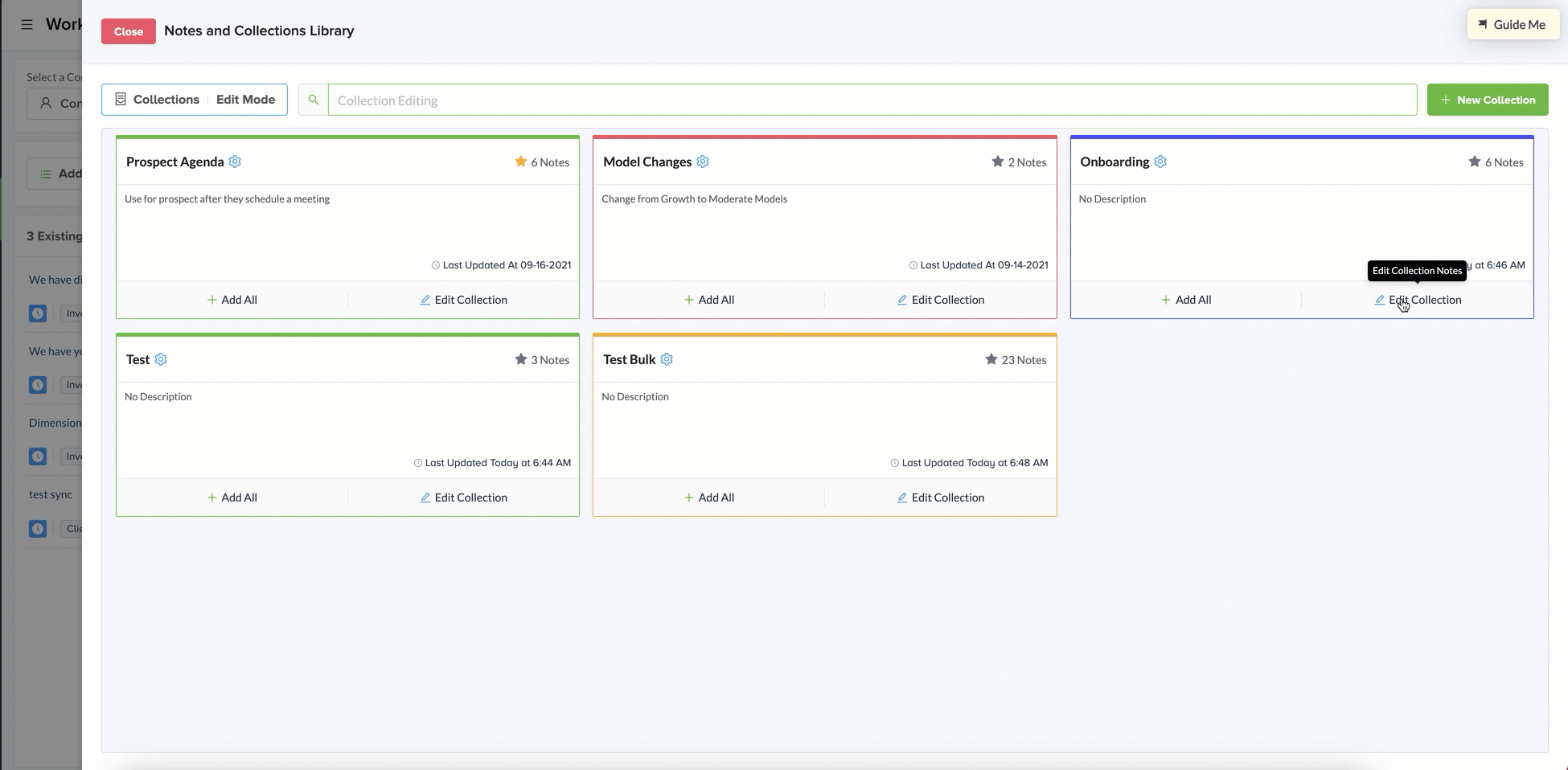Add All notes from Model Changes
1568x770 pixels.
click(709, 300)
